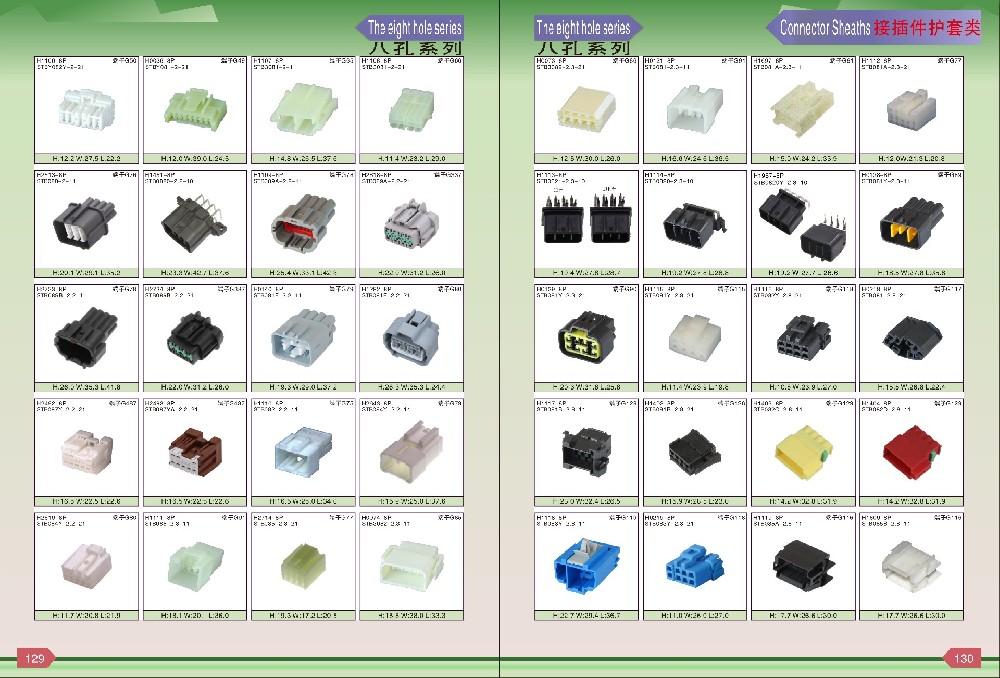Select the solid red connector image
Image resolution: width=1000 pixels, height=678 pixels.
click(911, 451)
